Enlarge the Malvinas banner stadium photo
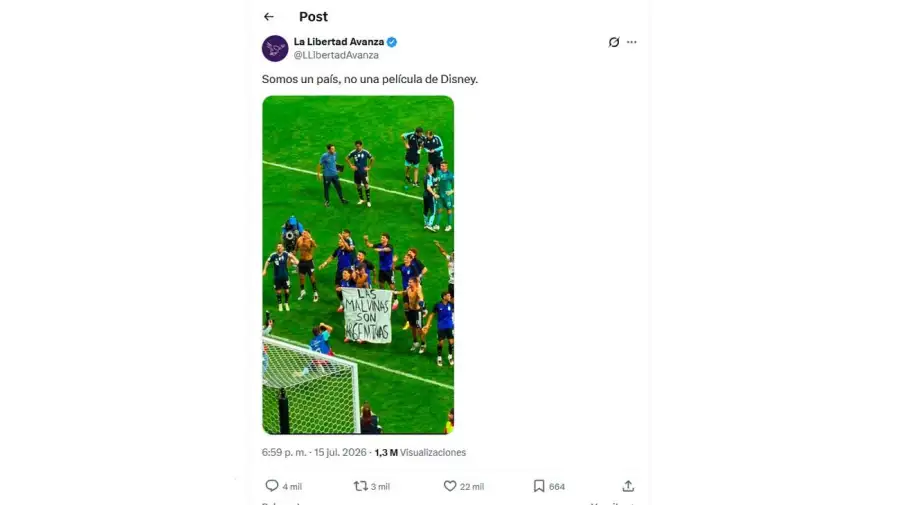Image resolution: width=900 pixels, height=505 pixels. 358,265
